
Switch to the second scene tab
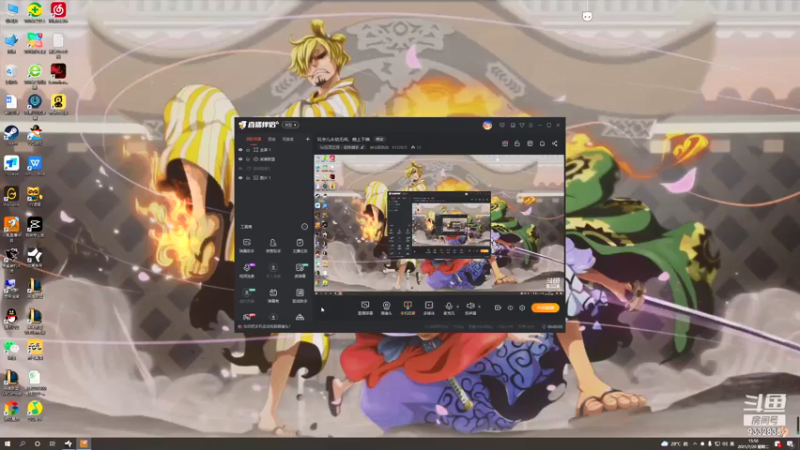click(x=272, y=139)
